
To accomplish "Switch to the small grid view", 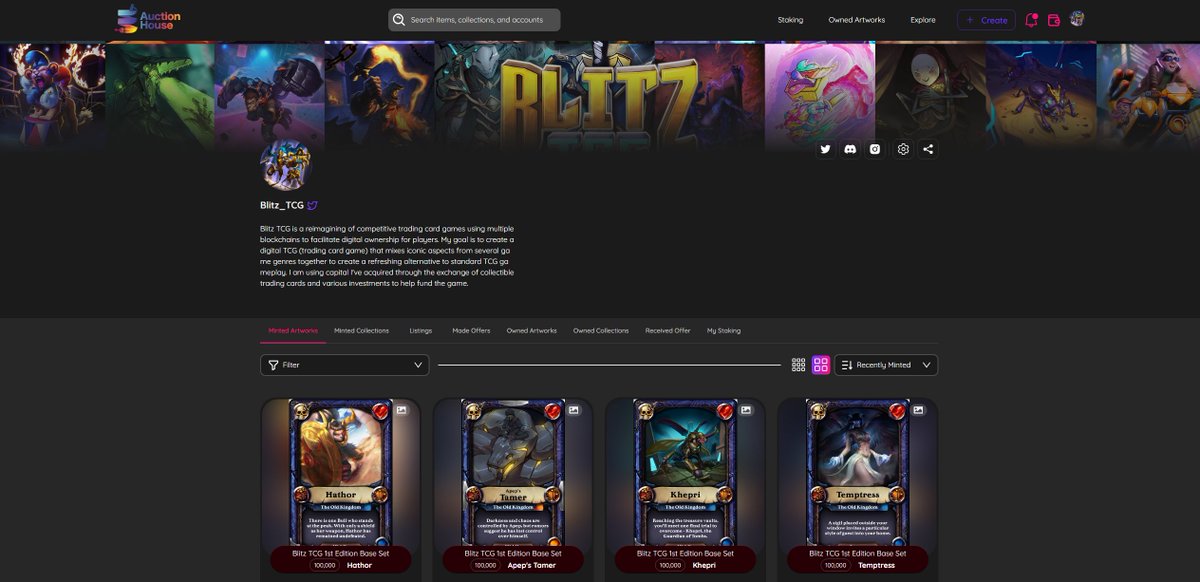I will pyautogui.click(x=798, y=365).
